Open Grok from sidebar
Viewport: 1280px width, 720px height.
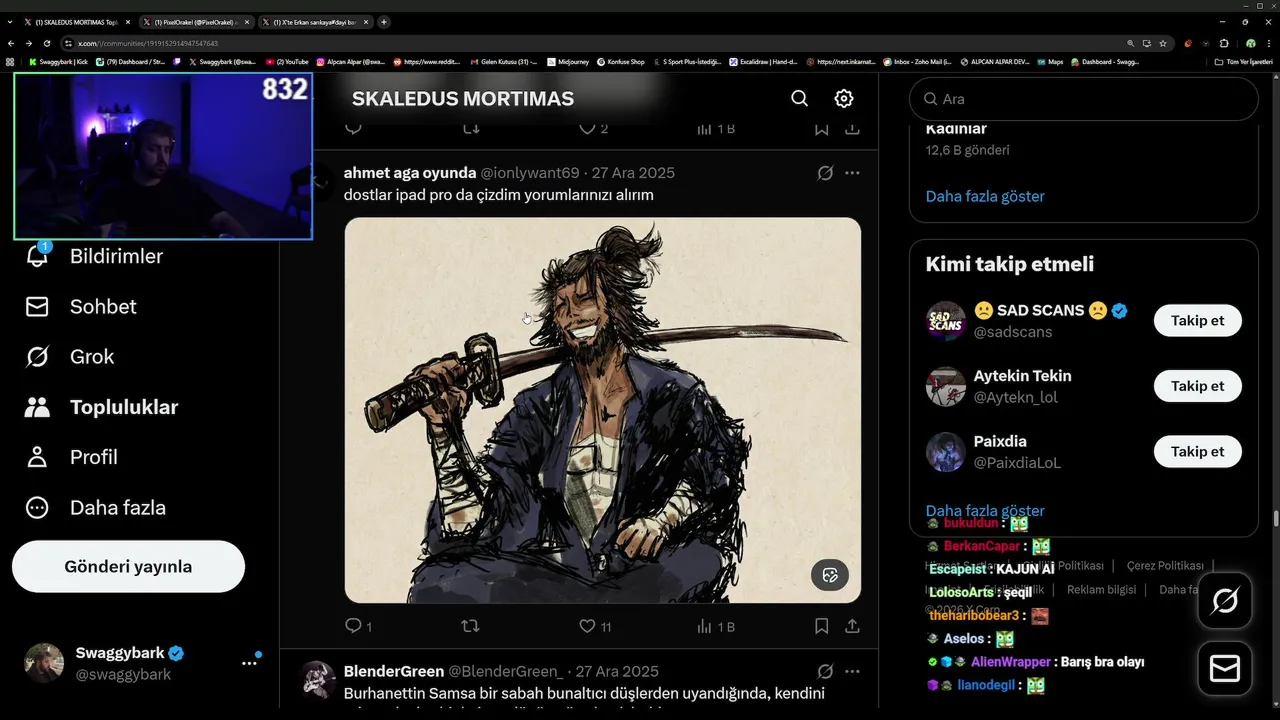[x=70, y=357]
